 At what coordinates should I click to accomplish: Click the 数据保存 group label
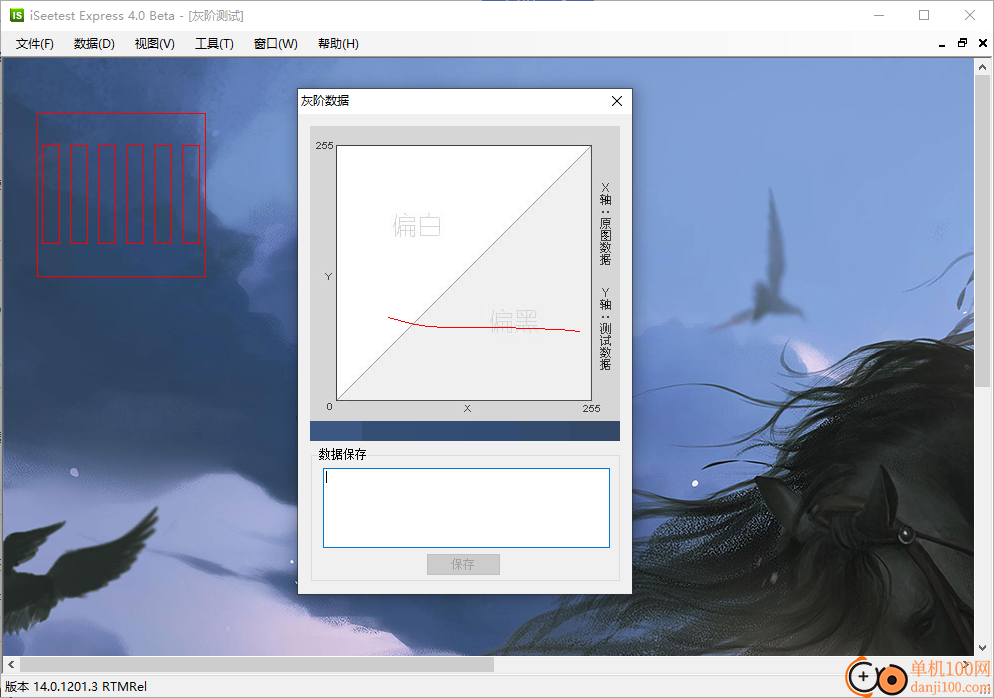pos(342,454)
